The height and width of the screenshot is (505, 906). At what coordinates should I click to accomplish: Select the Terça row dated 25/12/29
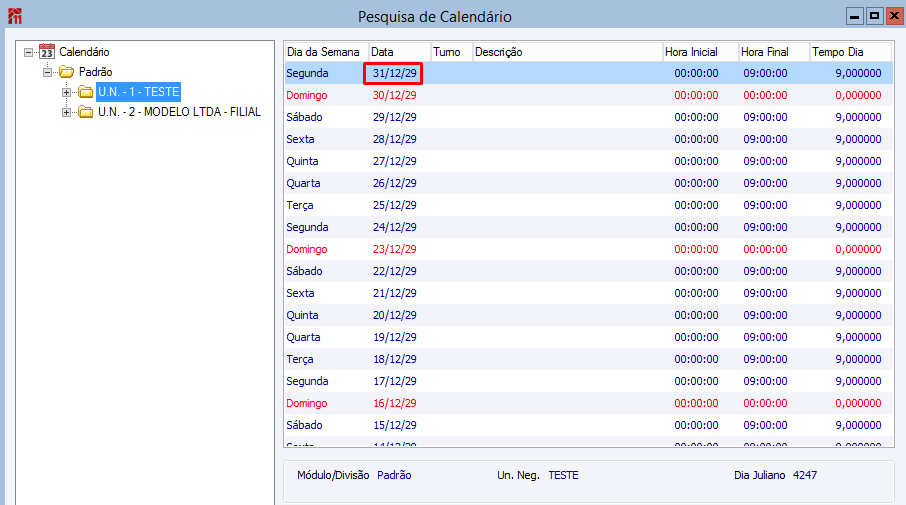(589, 205)
